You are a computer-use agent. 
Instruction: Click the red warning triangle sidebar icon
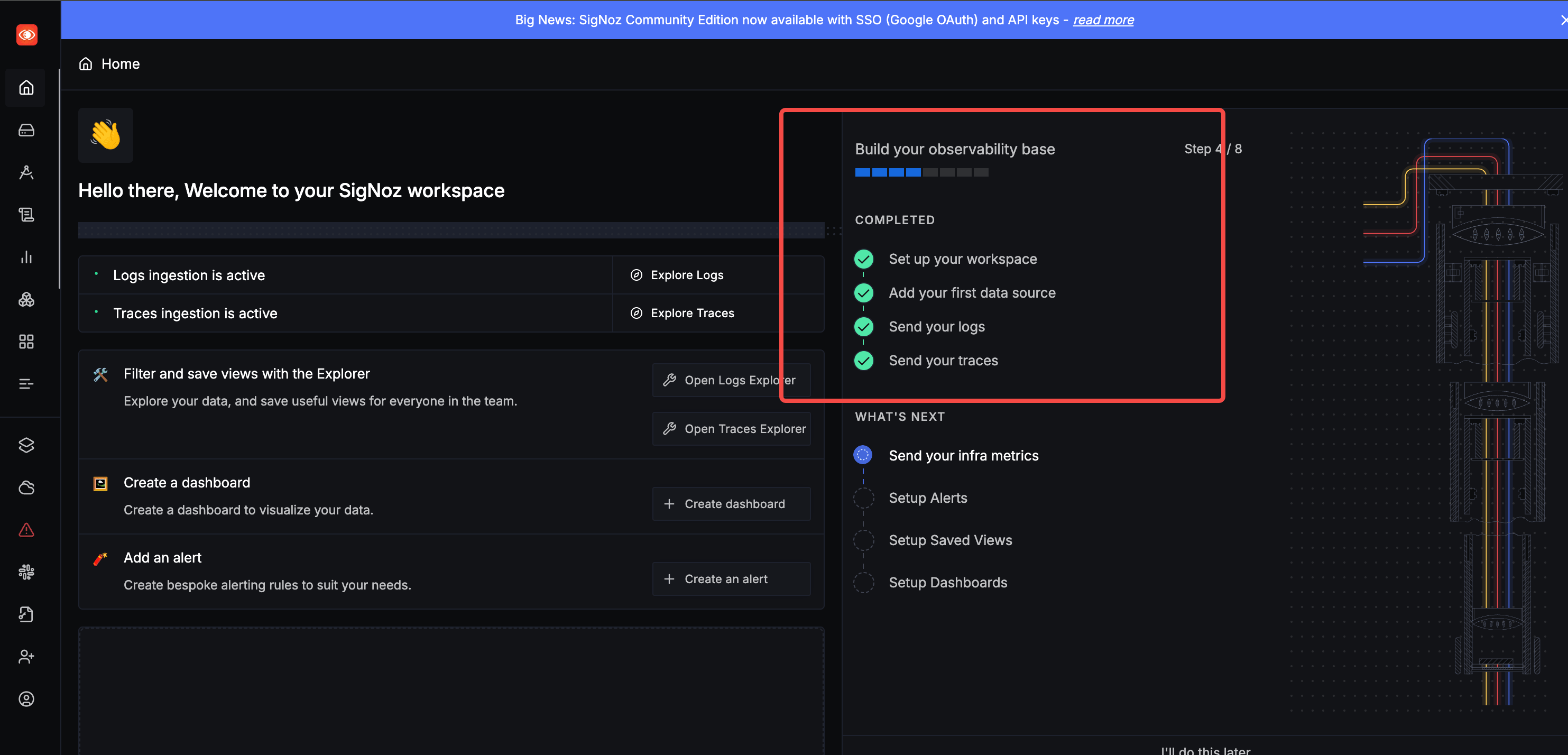pyautogui.click(x=26, y=530)
